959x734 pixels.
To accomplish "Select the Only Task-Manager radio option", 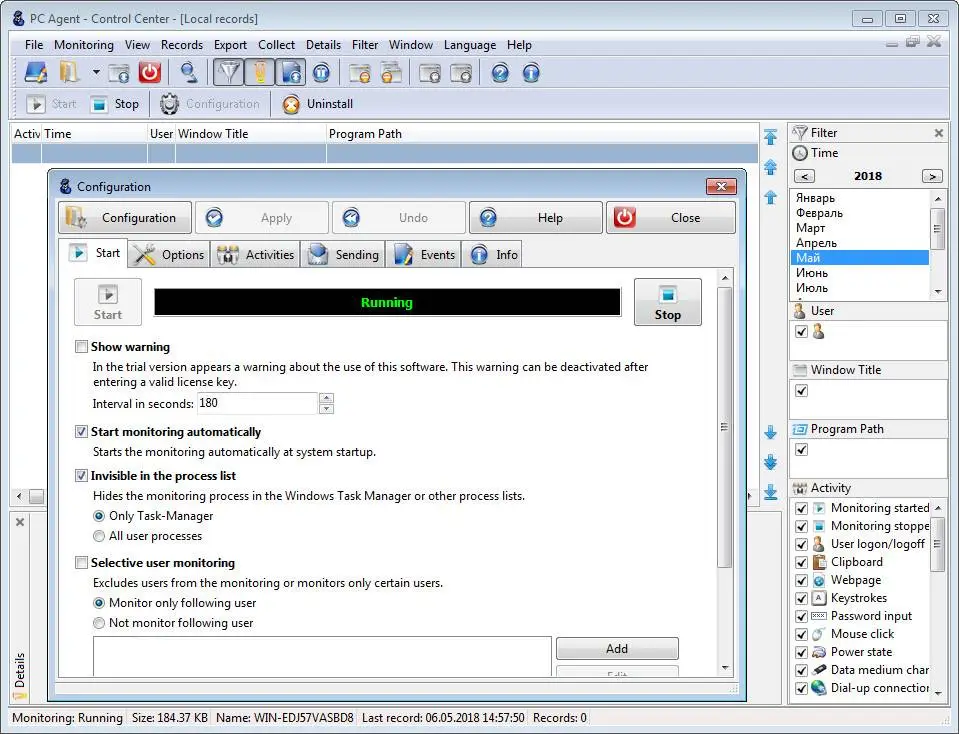I will [x=99, y=516].
